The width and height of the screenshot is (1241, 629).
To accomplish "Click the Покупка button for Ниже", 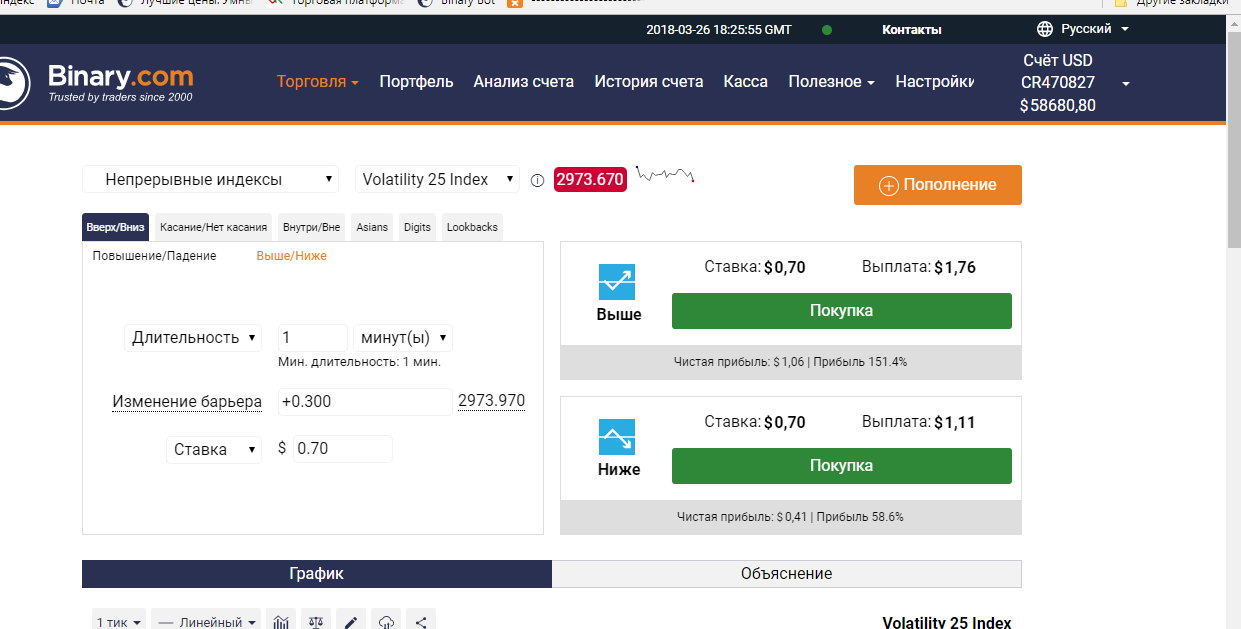I will pyautogui.click(x=841, y=466).
